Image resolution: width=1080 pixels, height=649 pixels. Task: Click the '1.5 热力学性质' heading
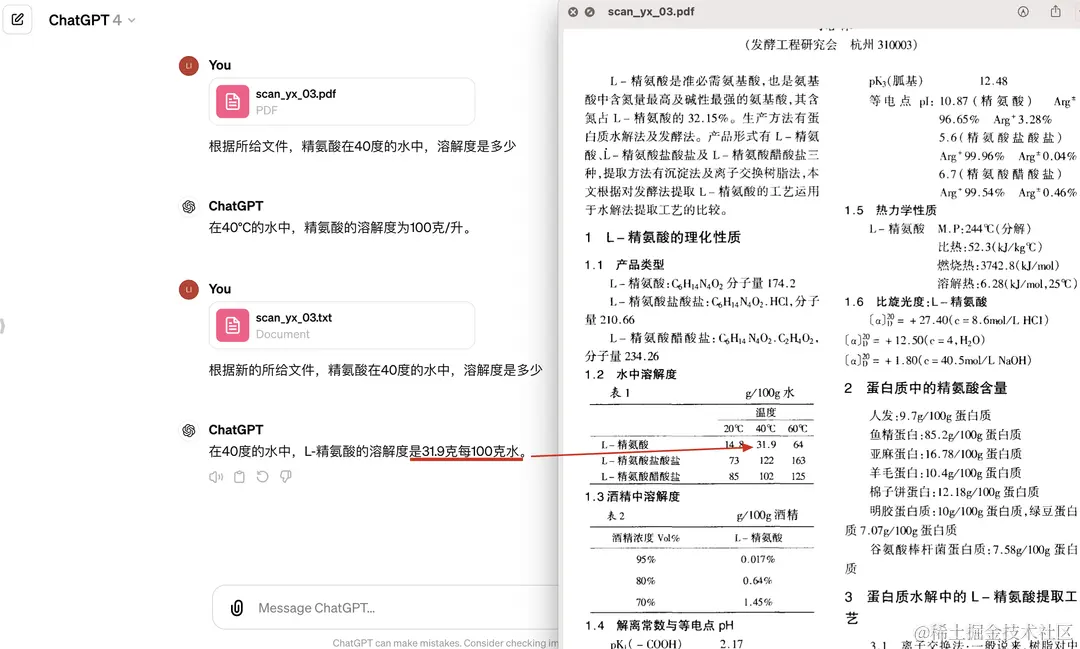(891, 210)
